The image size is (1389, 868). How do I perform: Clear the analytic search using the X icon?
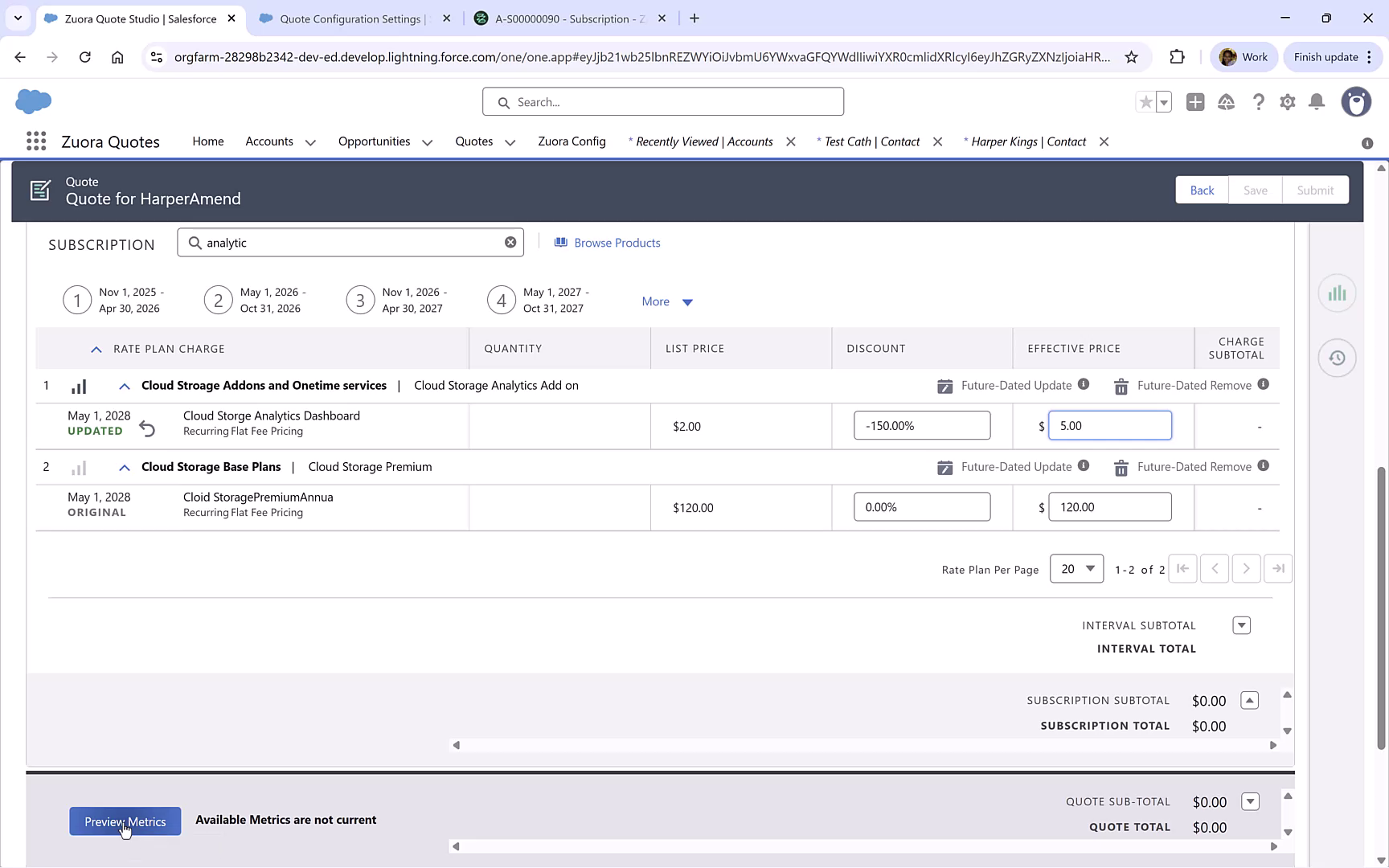[x=510, y=242]
